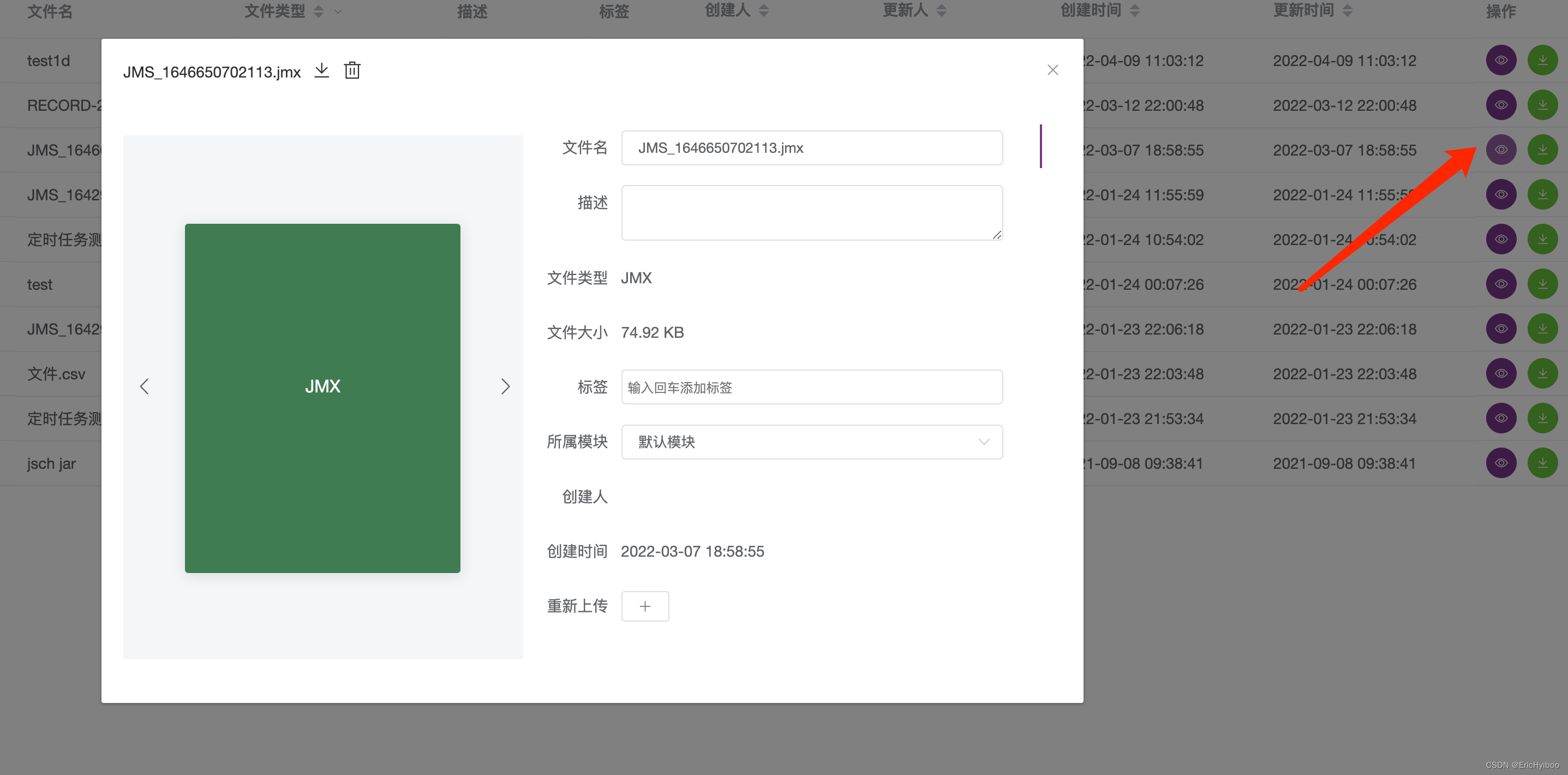Viewport: 1568px width, 775px height.
Task: Click the green JMX preview thumbnail
Action: [322, 398]
